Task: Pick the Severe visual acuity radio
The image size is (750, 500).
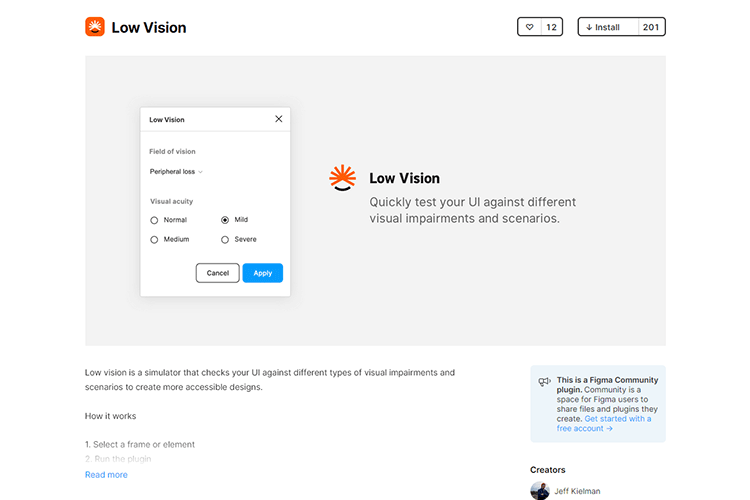Action: click(225, 240)
